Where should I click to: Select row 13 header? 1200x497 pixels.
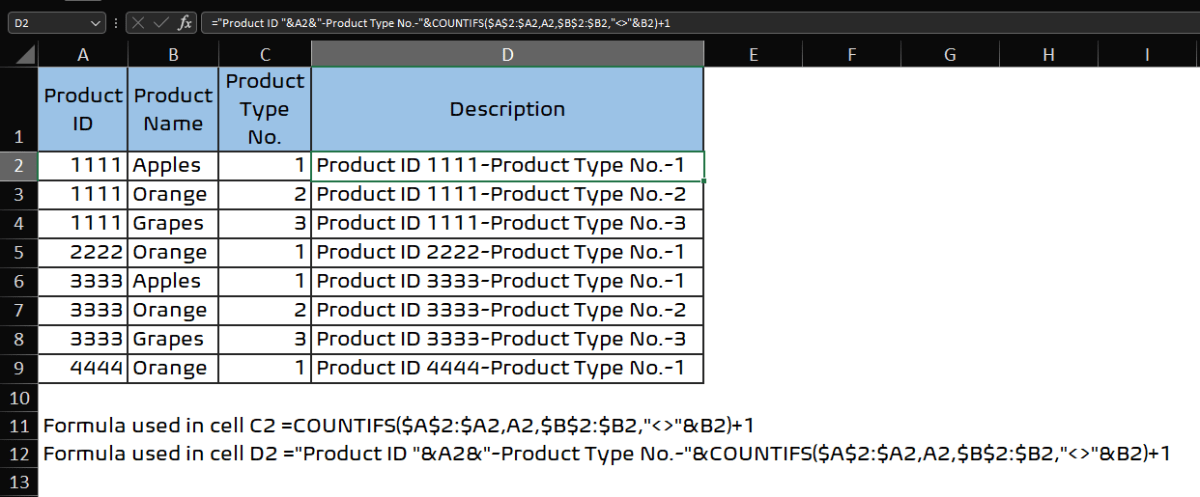(19, 482)
